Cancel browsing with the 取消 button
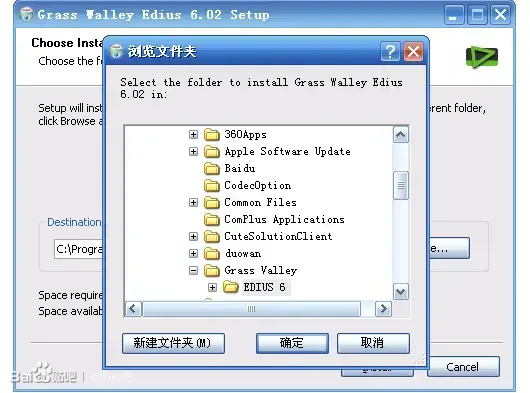This screenshot has width=530, height=393. pos(373,343)
